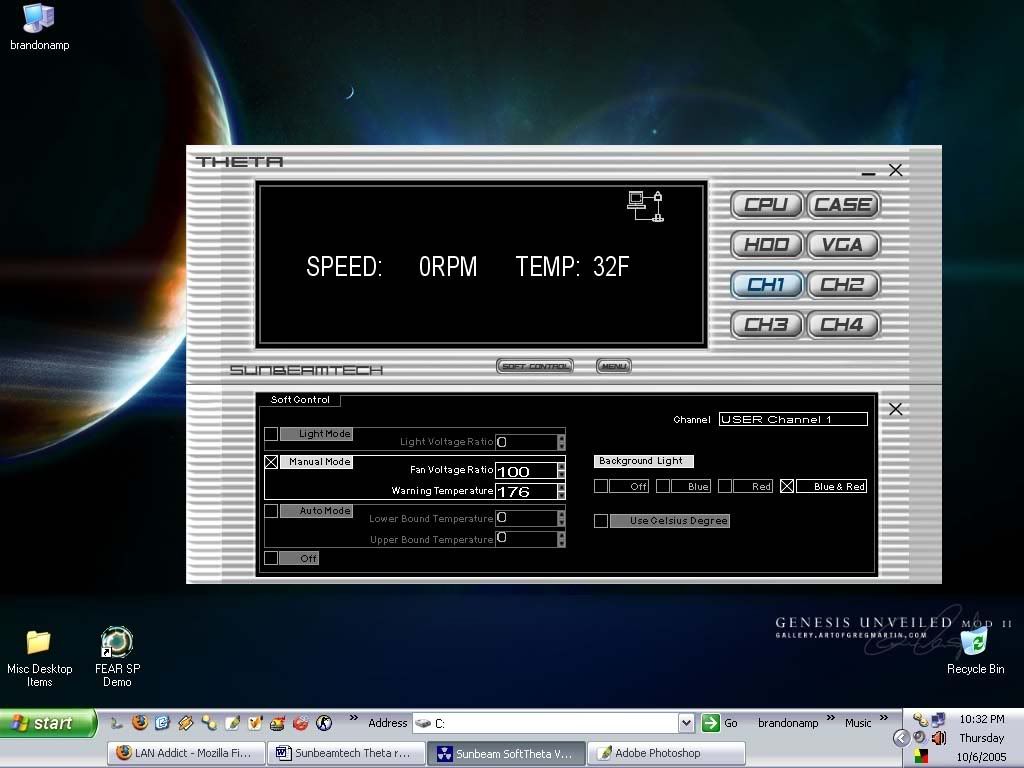The width and height of the screenshot is (1024, 768).
Task: Open the Channel dropdown showing USER Channel 1
Action: (793, 419)
